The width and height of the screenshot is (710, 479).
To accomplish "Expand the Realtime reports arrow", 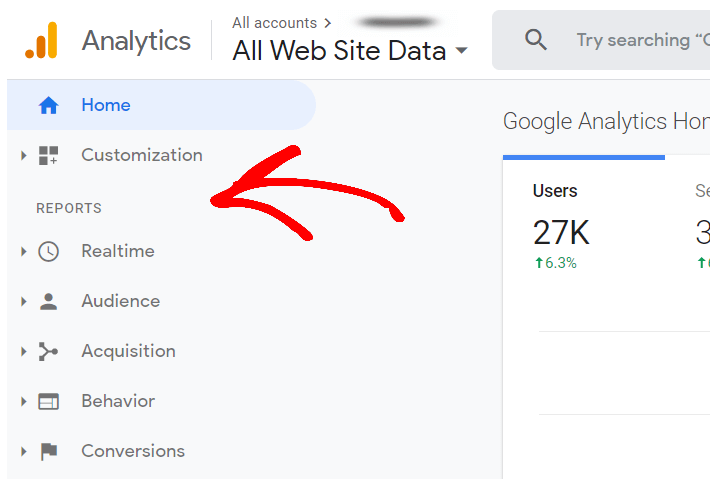I will pyautogui.click(x=24, y=251).
